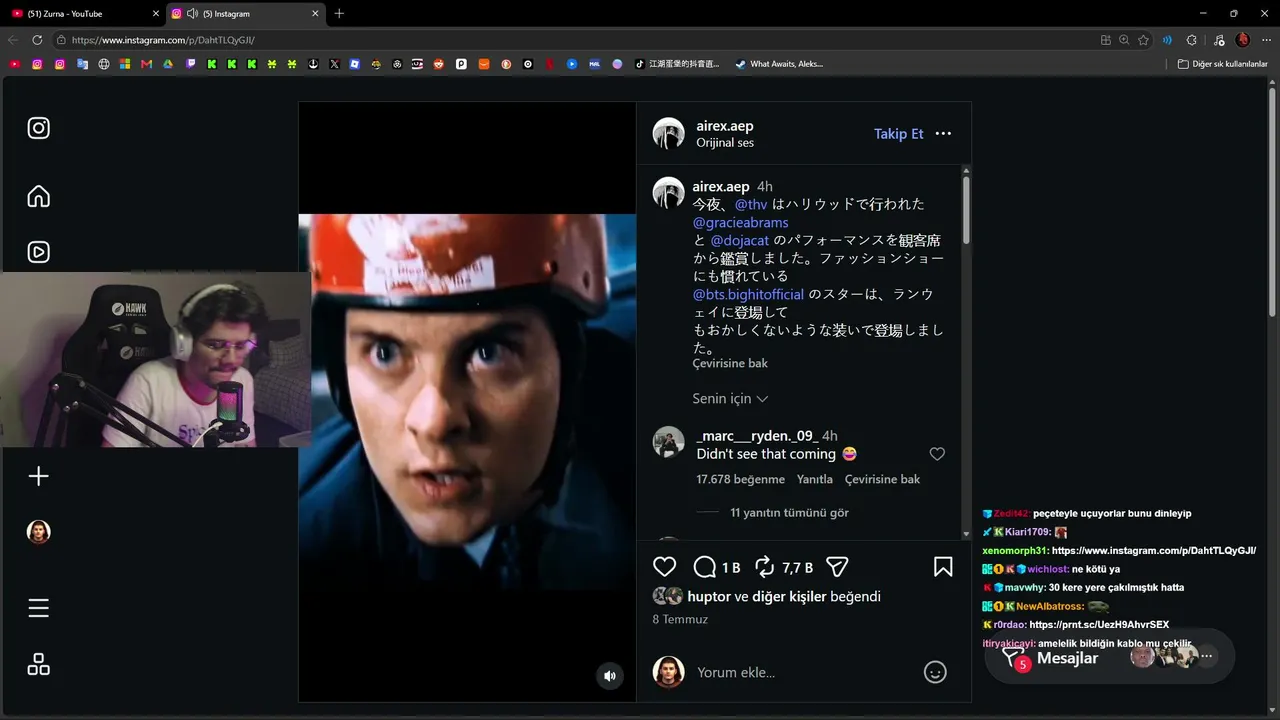Open the browser profile avatar
The image size is (1280, 720).
pyautogui.click(x=1243, y=40)
